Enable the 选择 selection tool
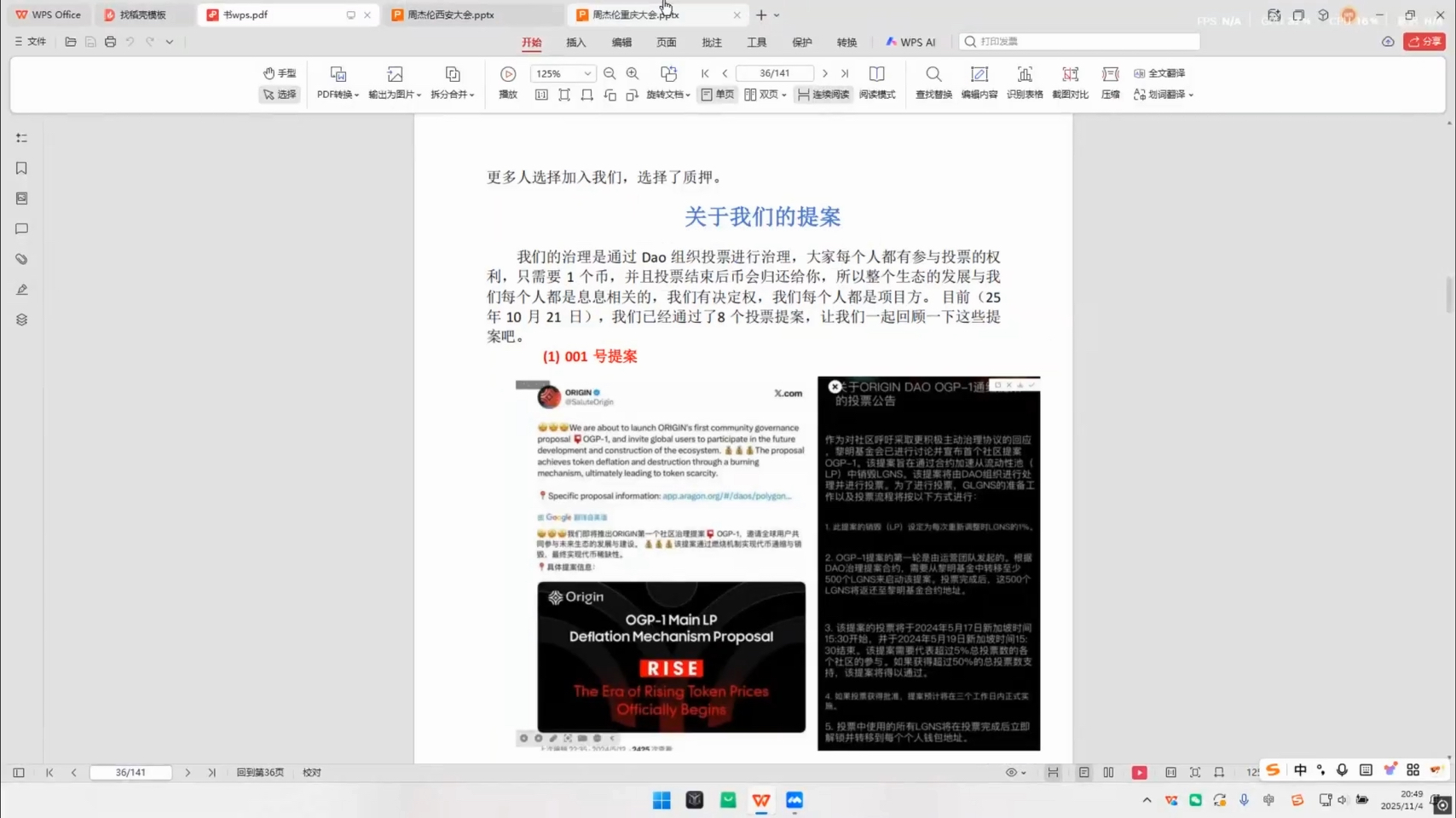 point(280,95)
